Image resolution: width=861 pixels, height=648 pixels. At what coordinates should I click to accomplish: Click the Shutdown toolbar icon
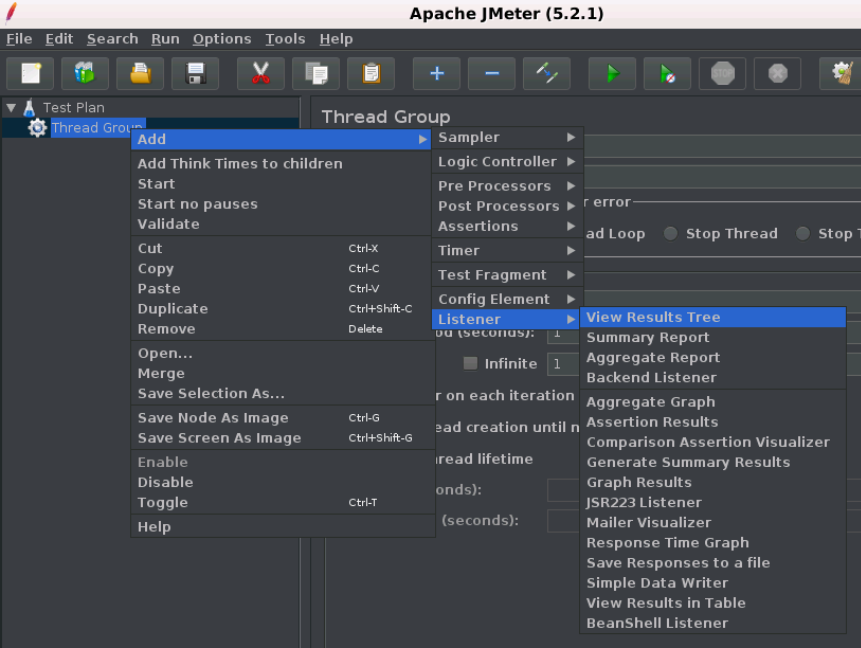pyautogui.click(x=777, y=73)
